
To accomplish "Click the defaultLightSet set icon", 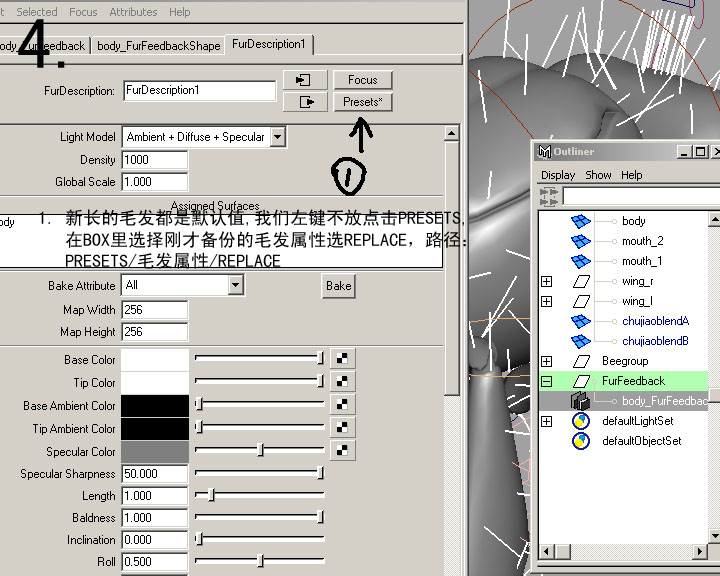I will 581,421.
